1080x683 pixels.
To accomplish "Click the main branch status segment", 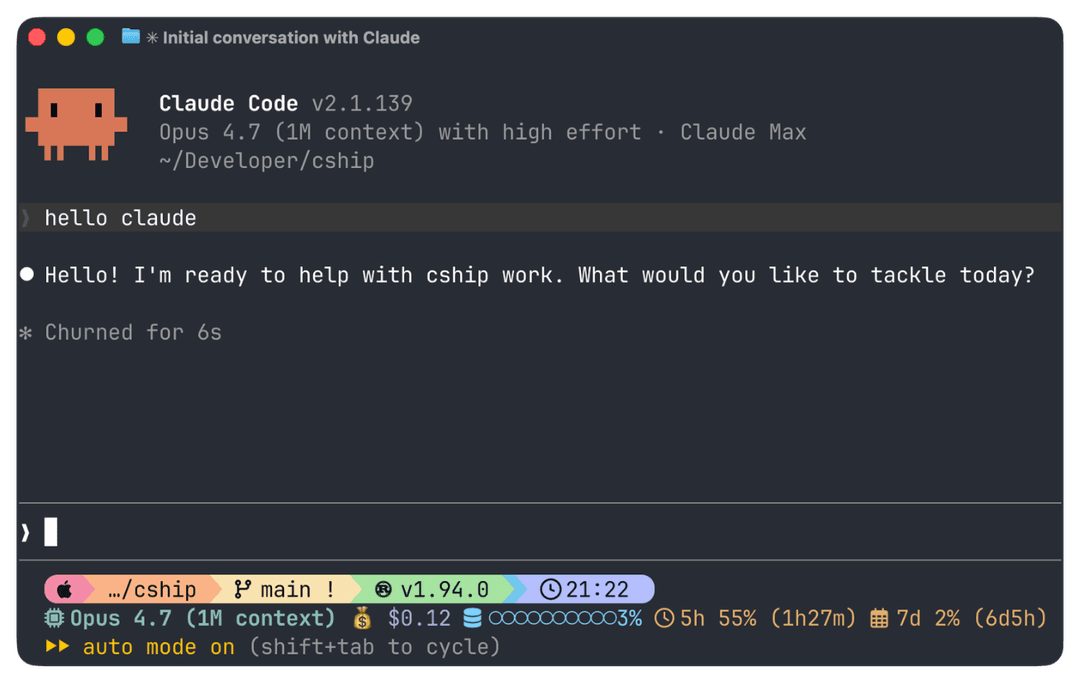I will tap(284, 589).
